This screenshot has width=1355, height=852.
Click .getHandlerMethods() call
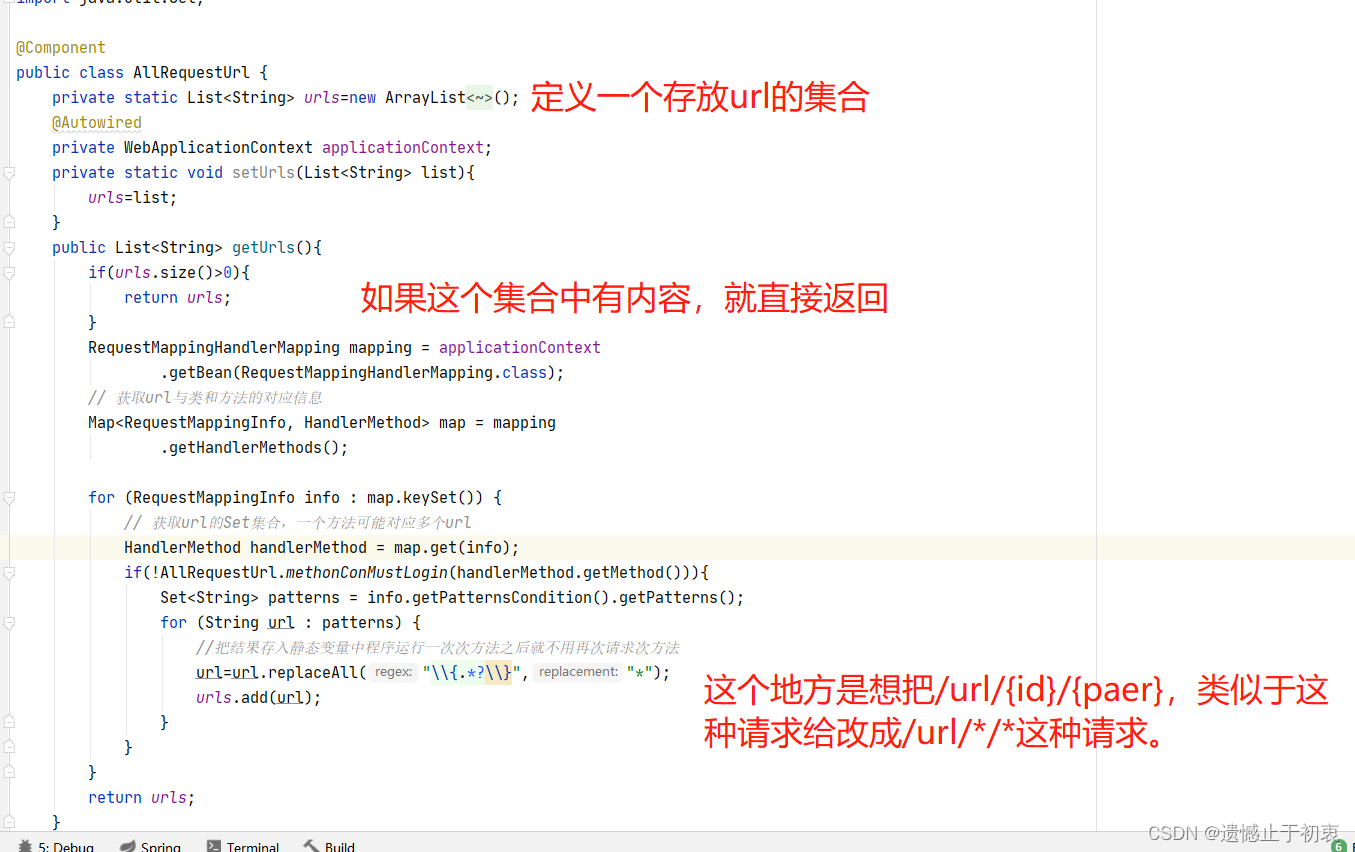click(254, 448)
